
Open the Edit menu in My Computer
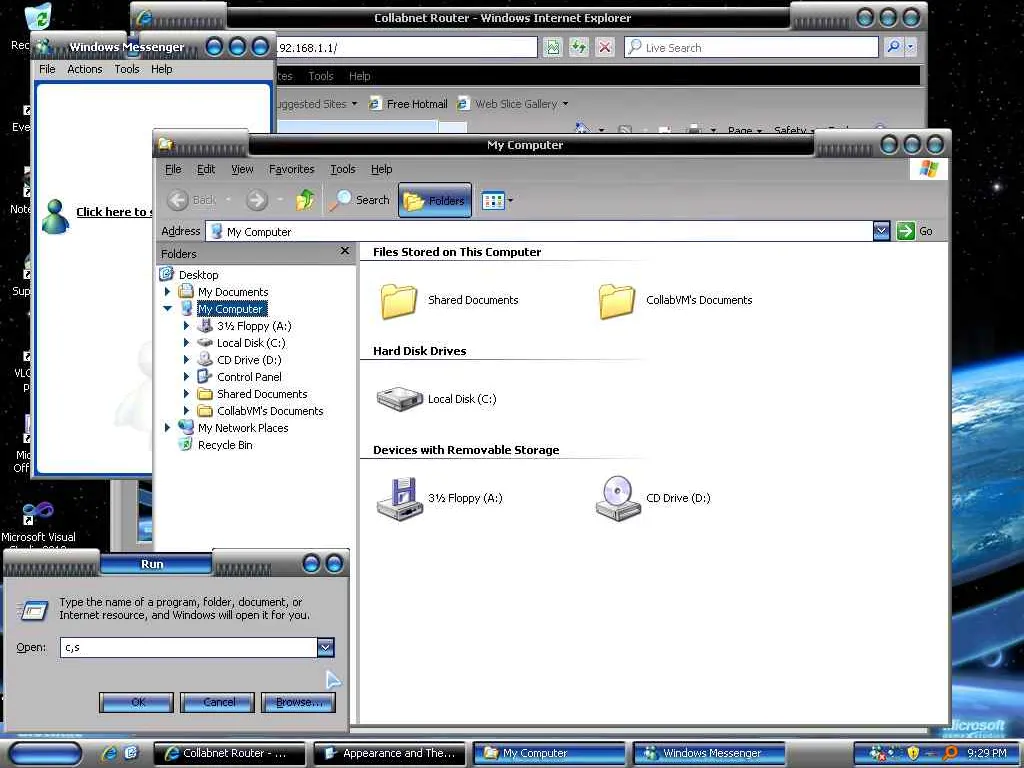[206, 169]
